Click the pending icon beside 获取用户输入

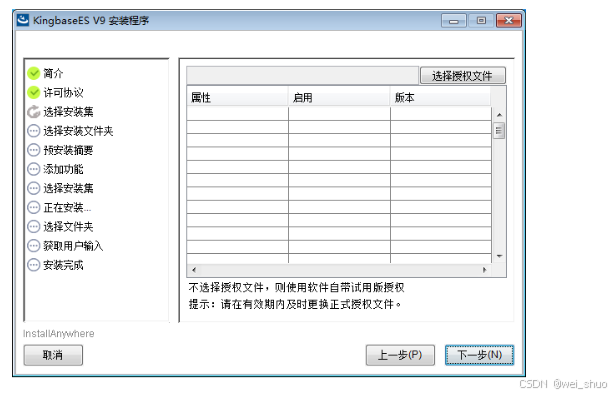[34, 245]
